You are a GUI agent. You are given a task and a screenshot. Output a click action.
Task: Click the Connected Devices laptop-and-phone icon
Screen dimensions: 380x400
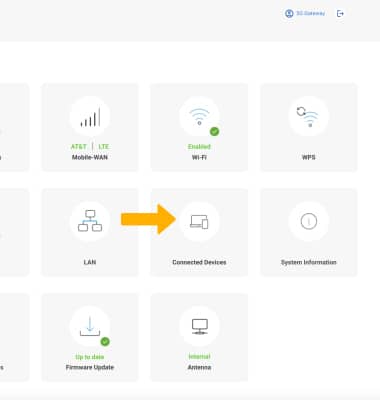pyautogui.click(x=199, y=222)
